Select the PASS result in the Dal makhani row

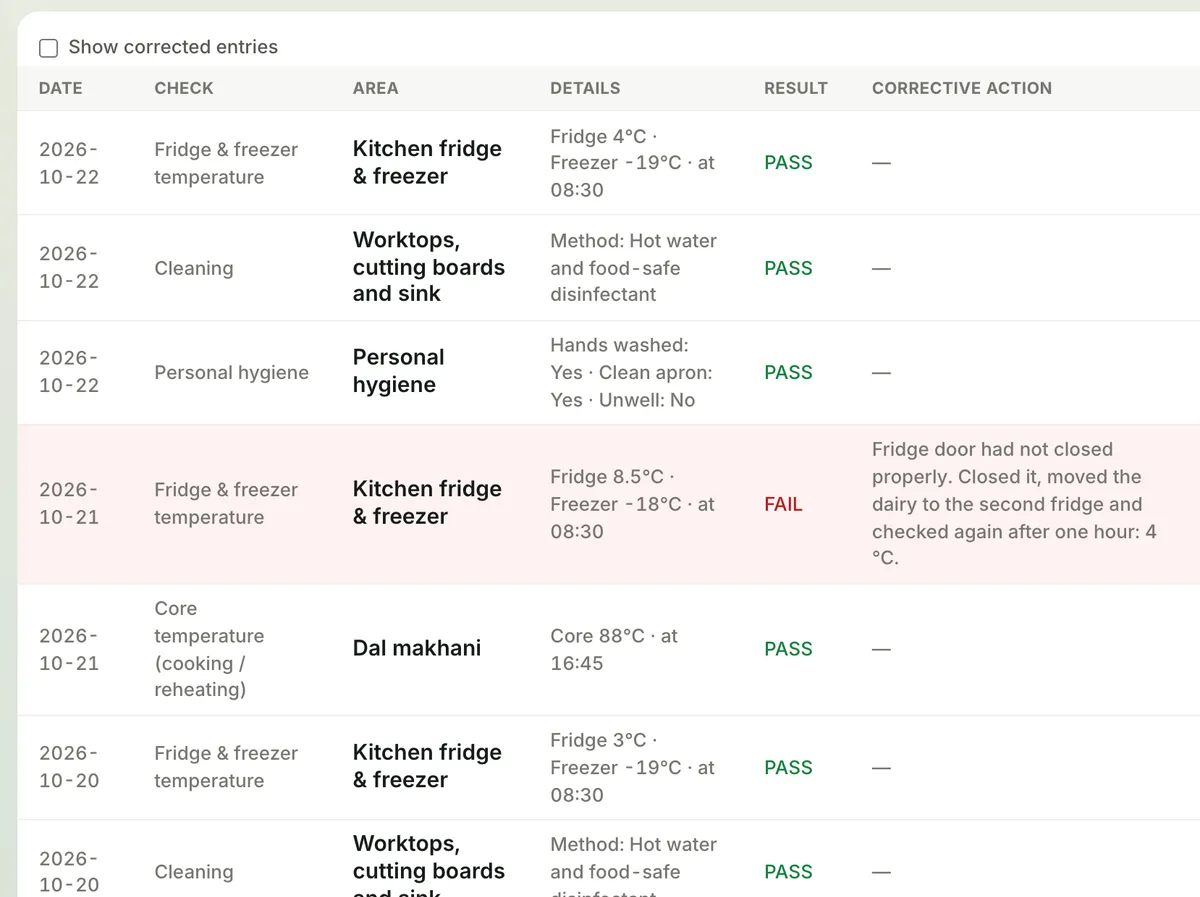tap(788, 649)
